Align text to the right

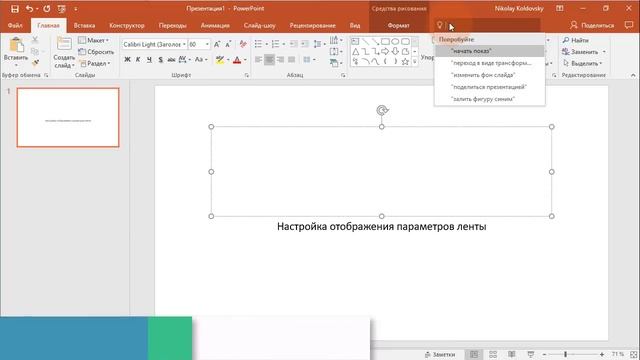[280, 60]
